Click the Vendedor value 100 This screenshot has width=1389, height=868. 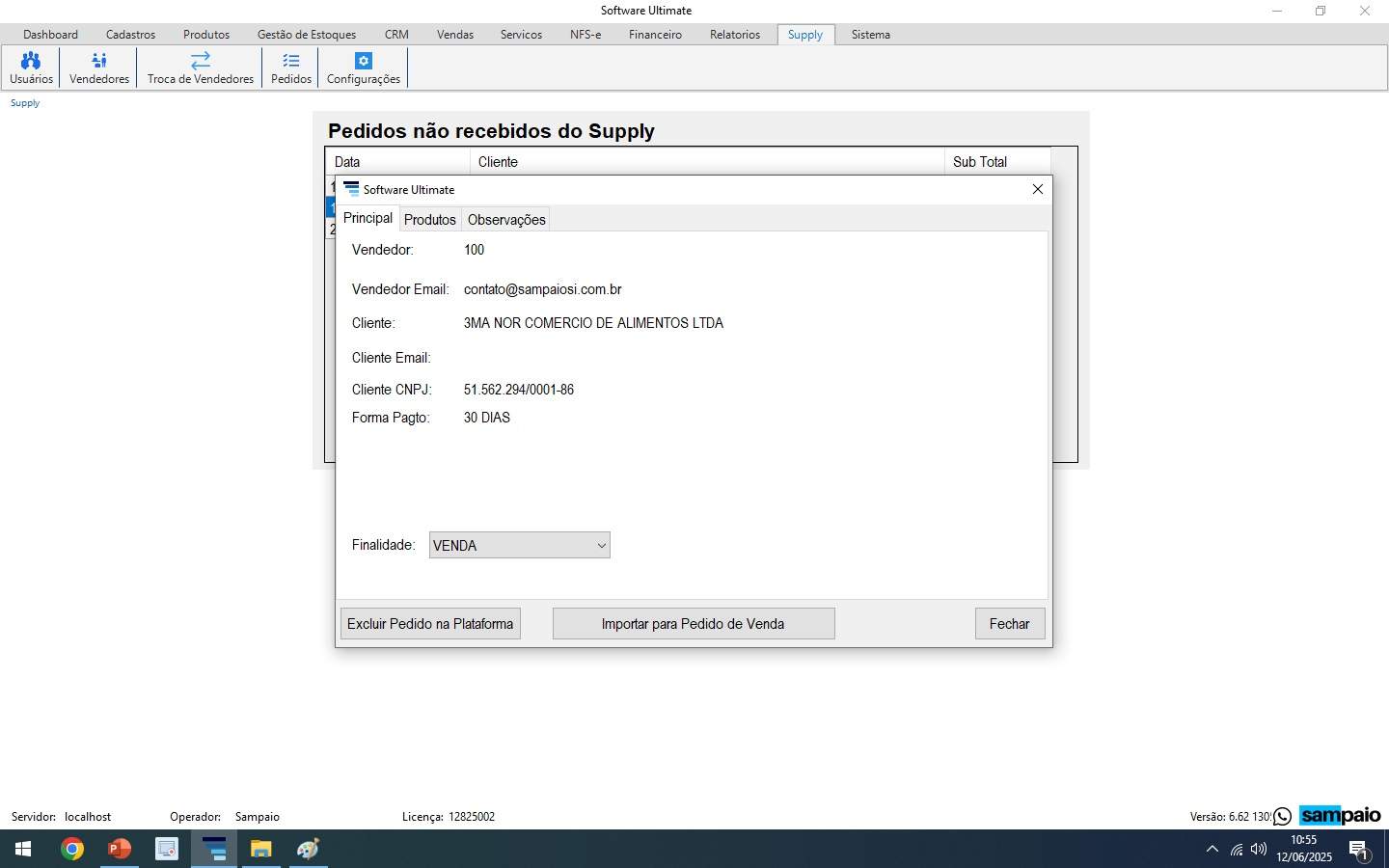(x=474, y=250)
